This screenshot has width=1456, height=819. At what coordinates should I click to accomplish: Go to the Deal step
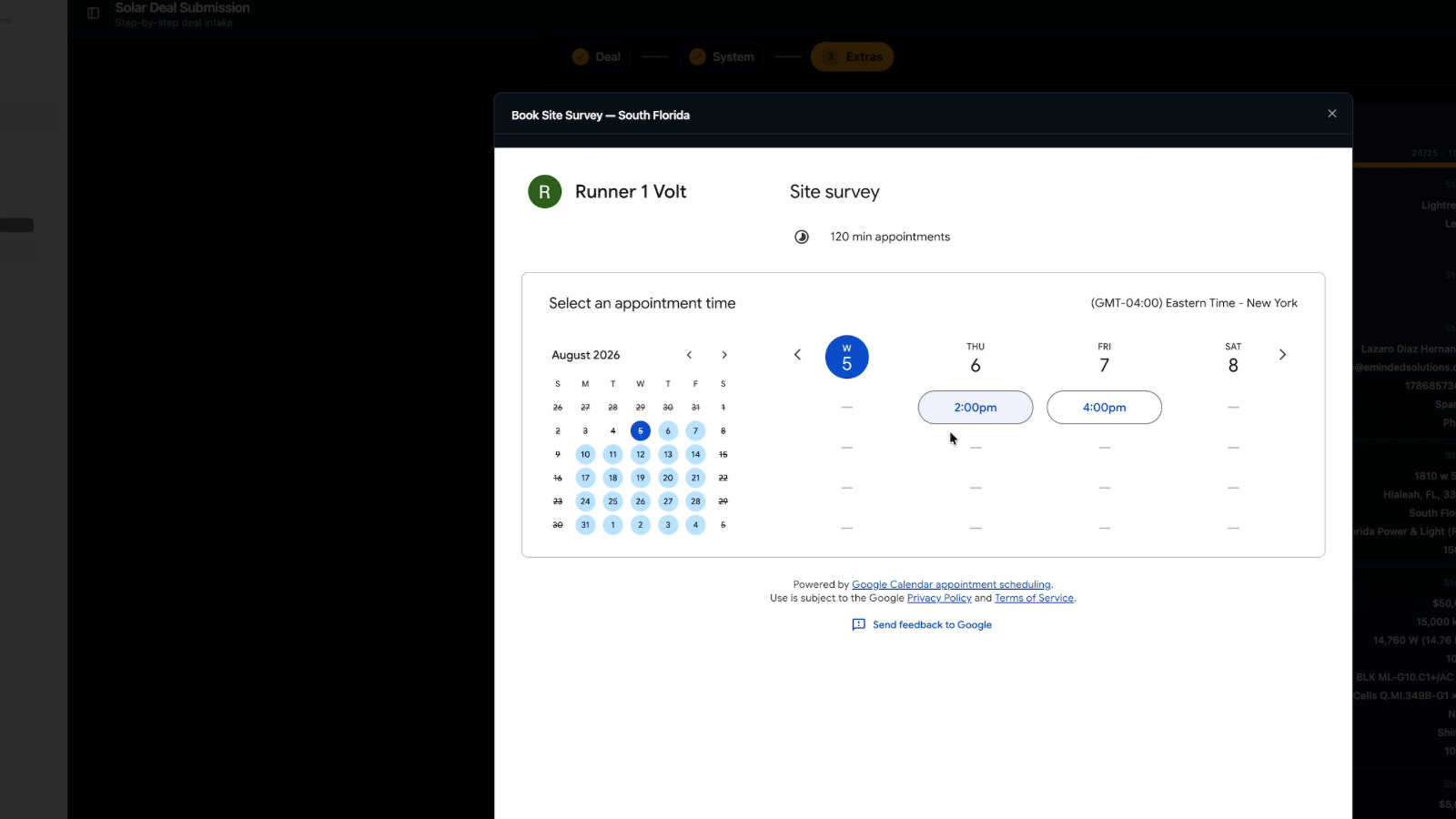coord(596,56)
